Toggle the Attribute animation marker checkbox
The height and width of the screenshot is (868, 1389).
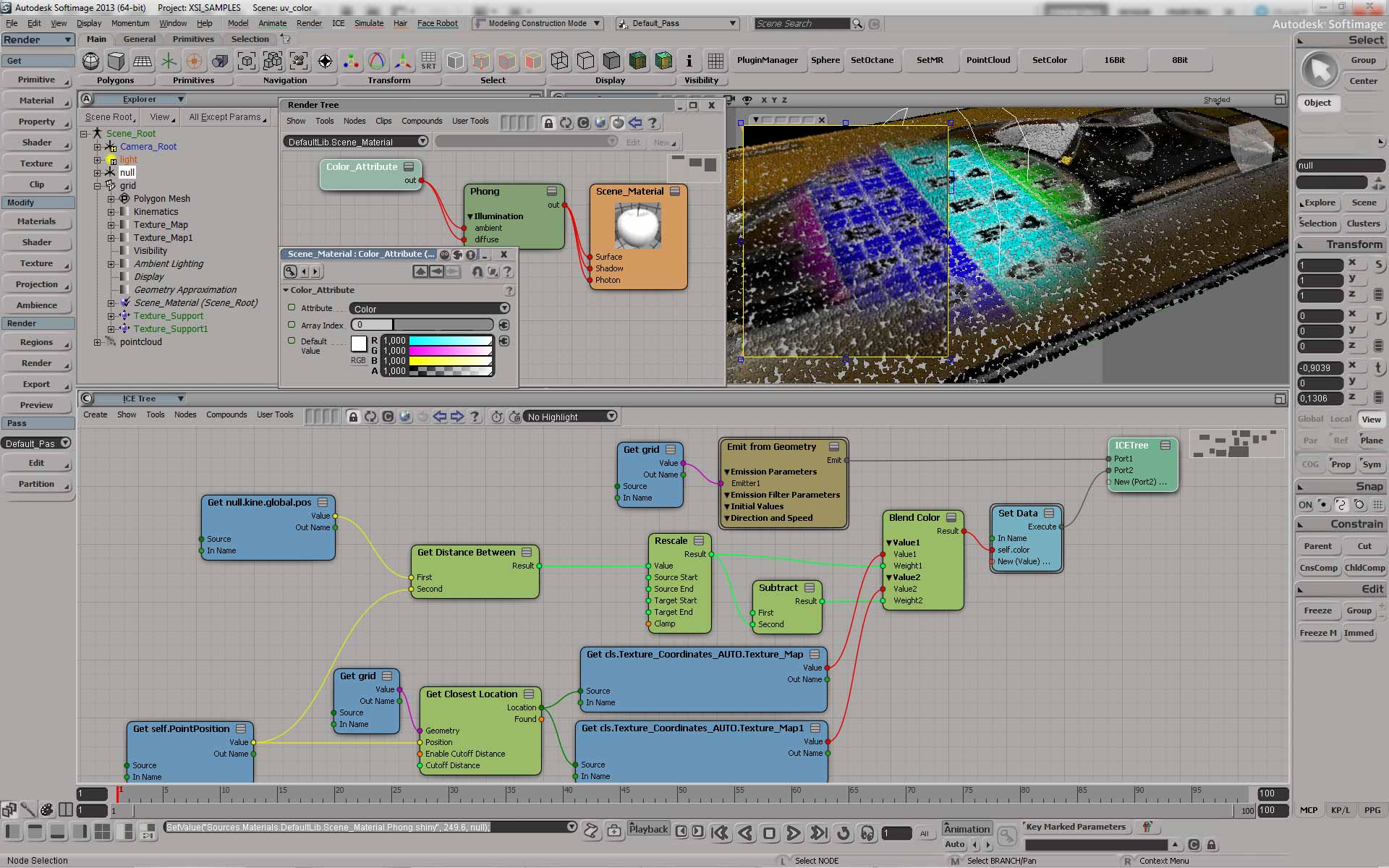click(x=292, y=307)
